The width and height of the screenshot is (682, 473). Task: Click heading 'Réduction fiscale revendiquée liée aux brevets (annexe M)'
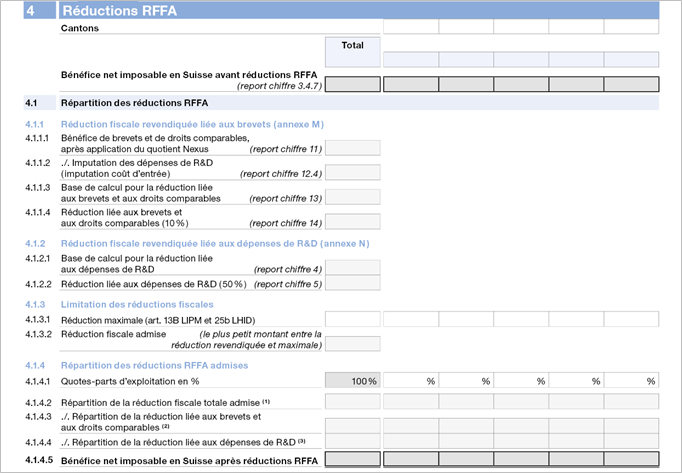click(x=192, y=124)
